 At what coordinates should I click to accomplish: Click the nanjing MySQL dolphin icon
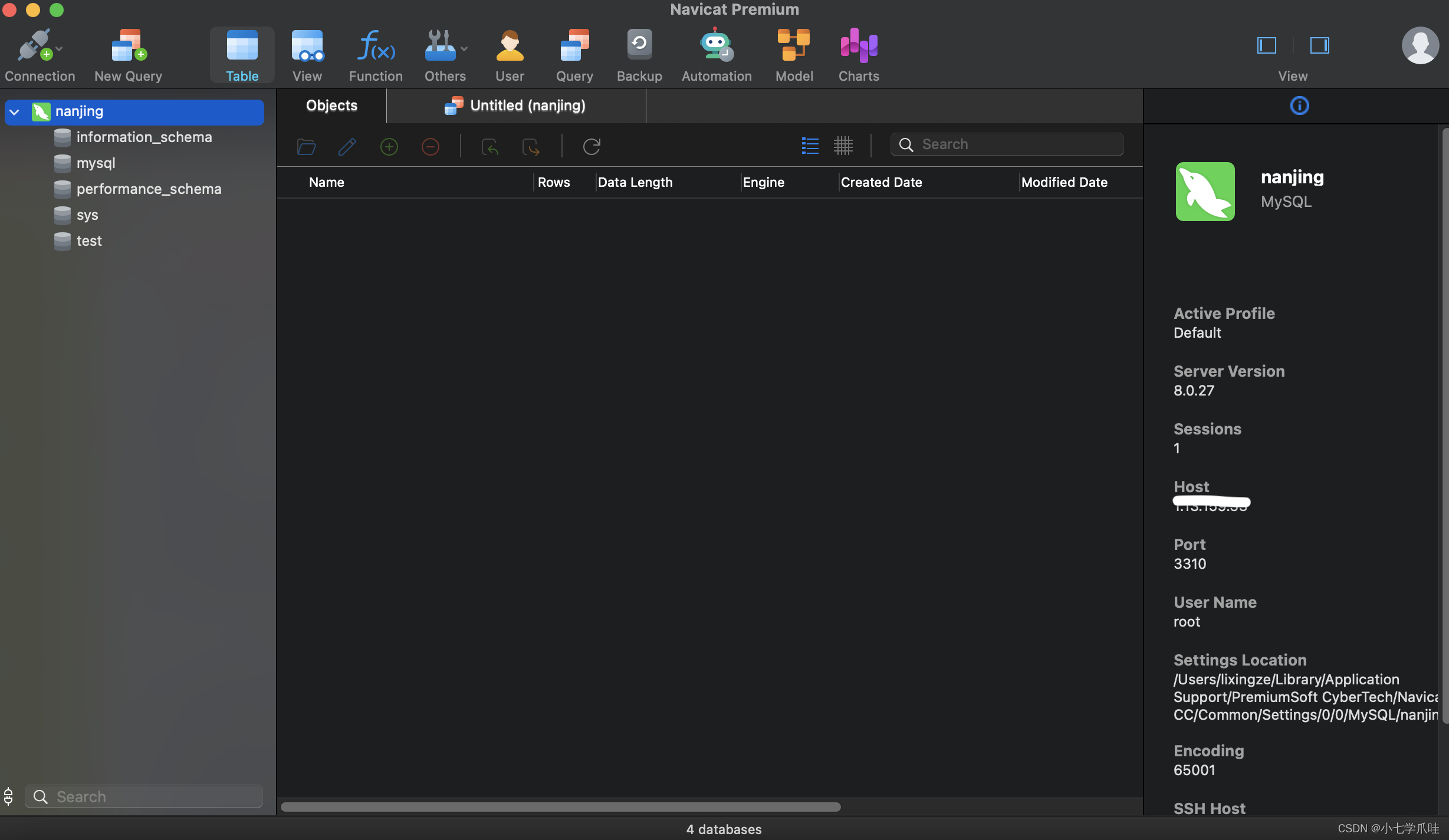tap(1205, 191)
